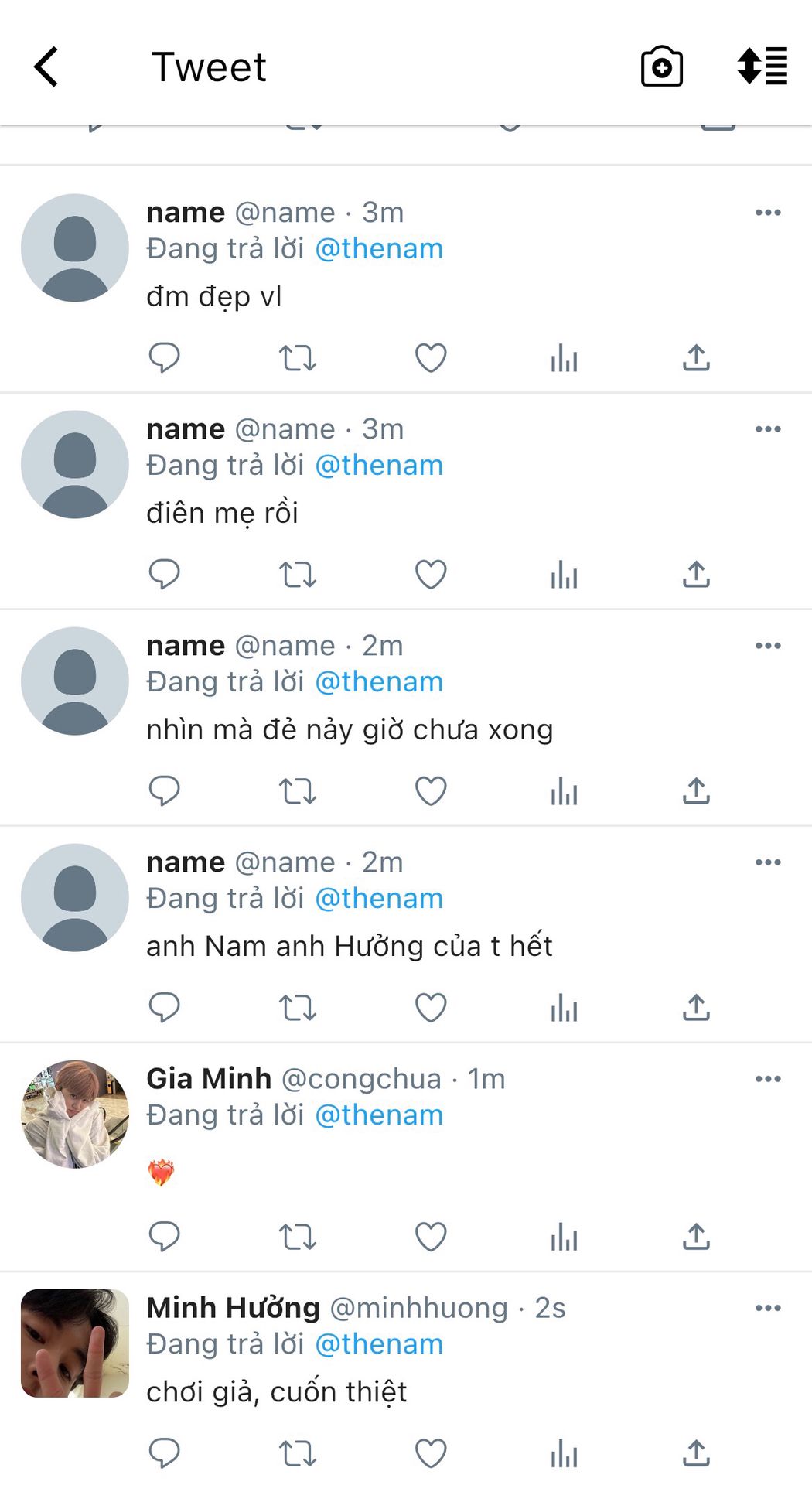Share Gia Minh's heart emoji reply

coord(696,1237)
